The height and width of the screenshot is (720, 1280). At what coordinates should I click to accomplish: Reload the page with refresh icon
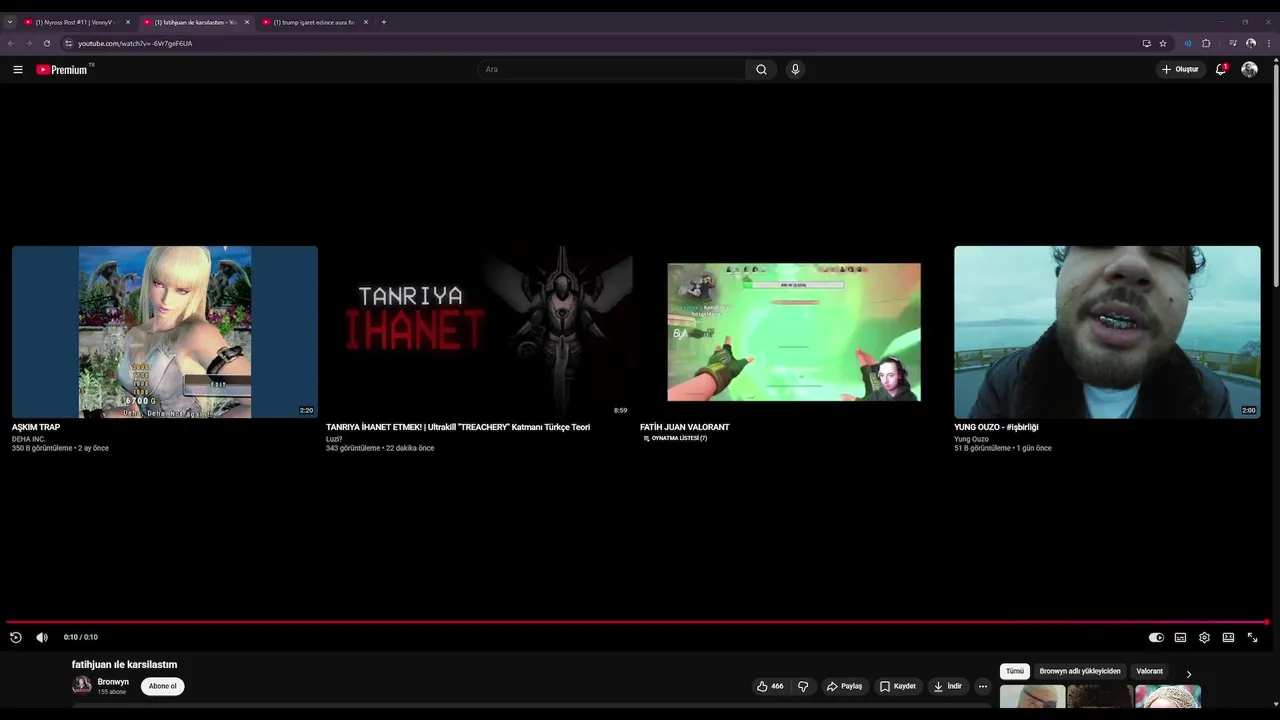[x=46, y=43]
